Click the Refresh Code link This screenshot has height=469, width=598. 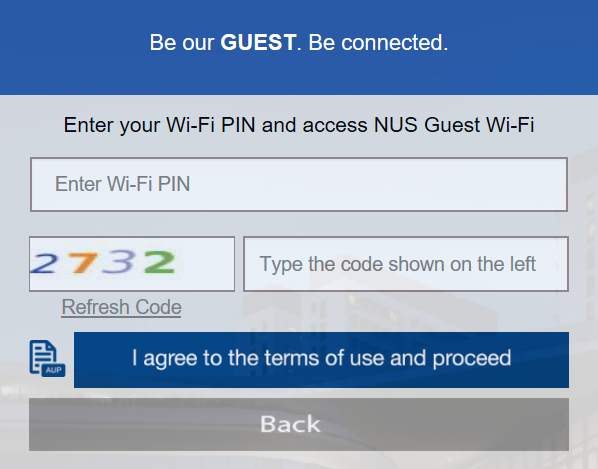(x=121, y=307)
